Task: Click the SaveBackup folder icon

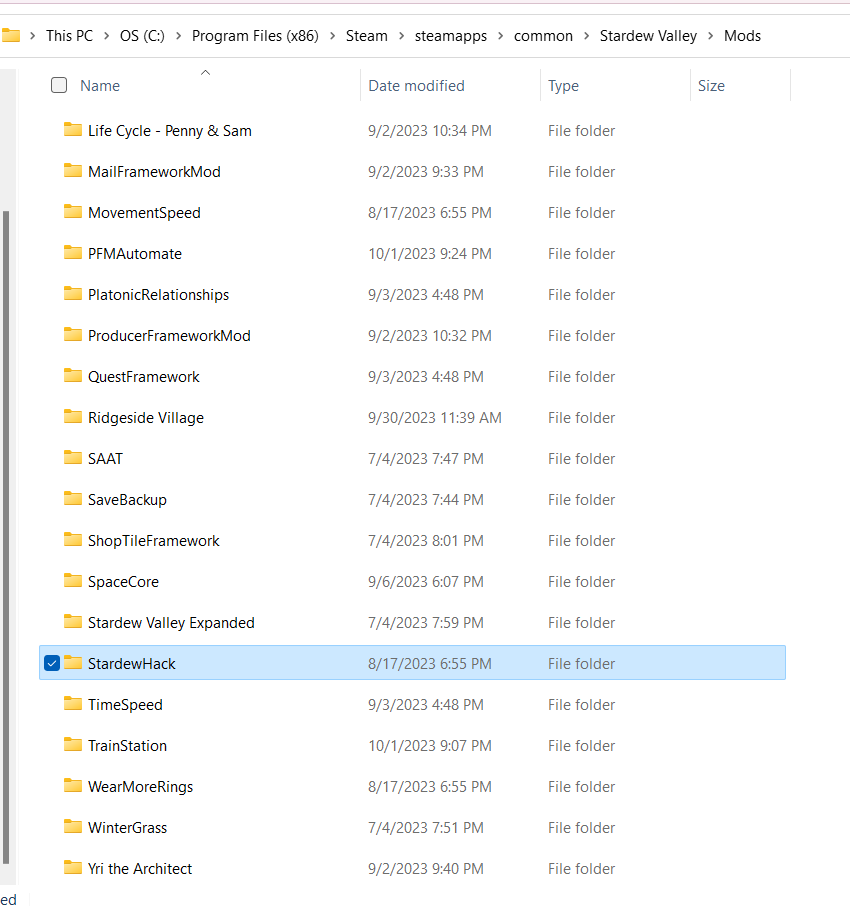Action: 73,499
